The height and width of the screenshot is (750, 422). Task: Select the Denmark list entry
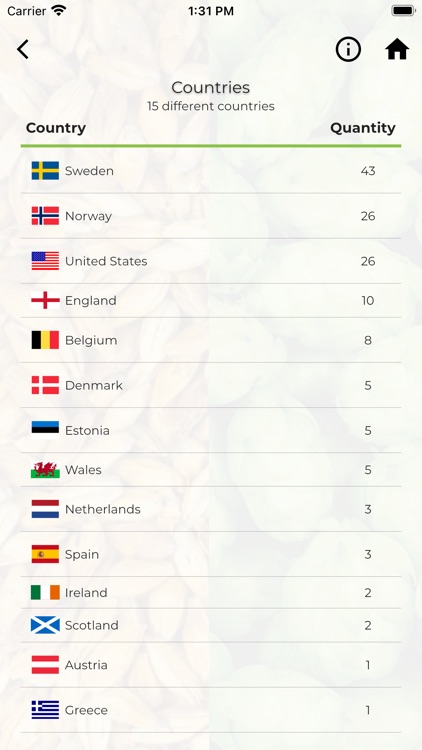point(211,385)
